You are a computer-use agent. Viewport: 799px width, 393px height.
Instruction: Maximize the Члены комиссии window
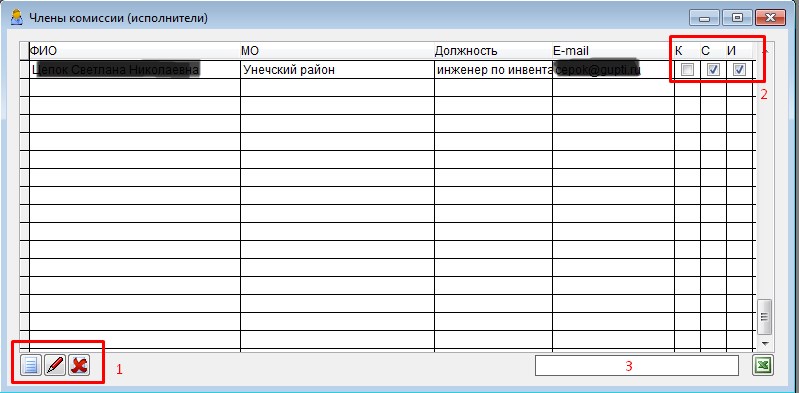point(737,18)
